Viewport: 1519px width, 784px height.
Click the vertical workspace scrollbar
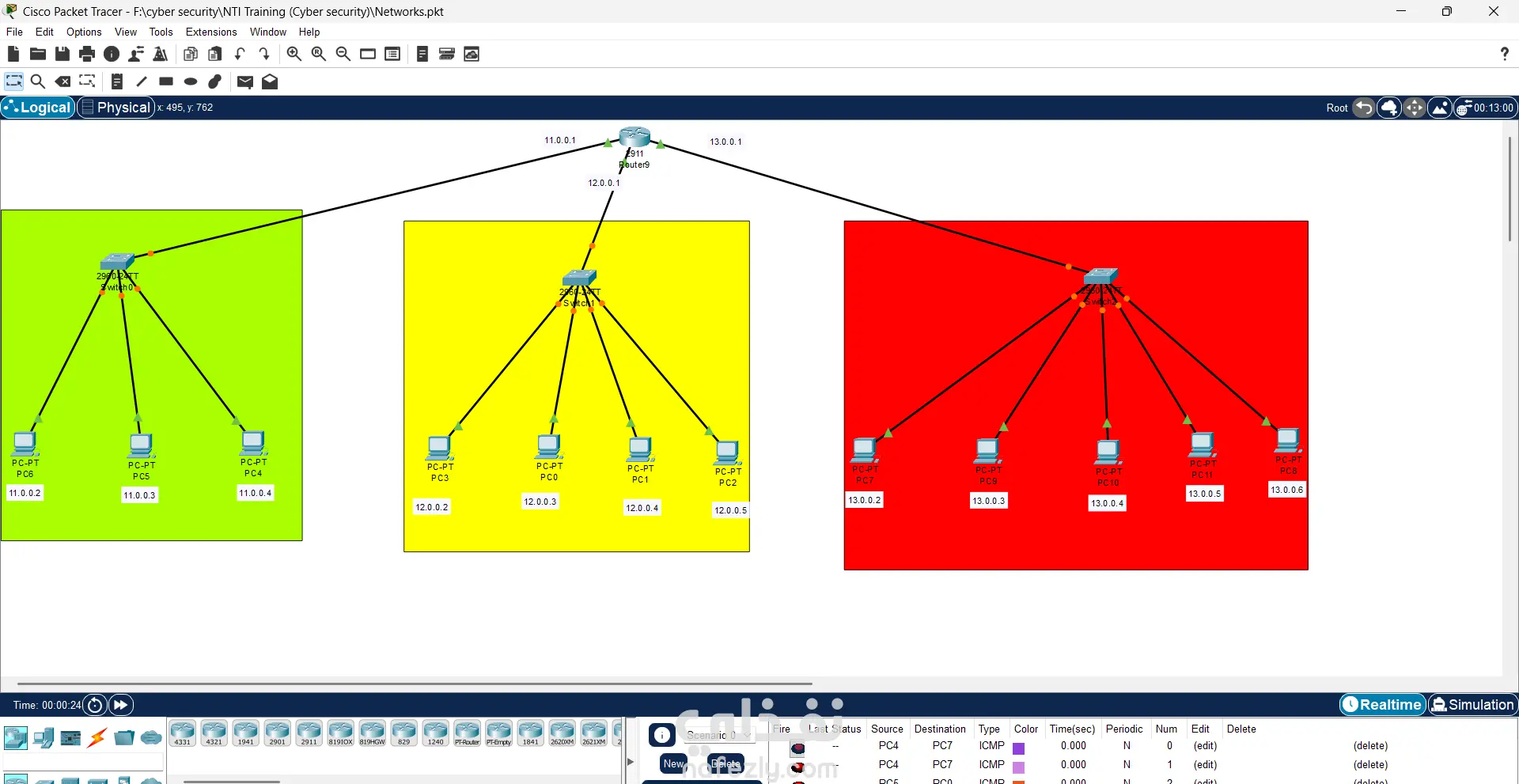point(1510,190)
